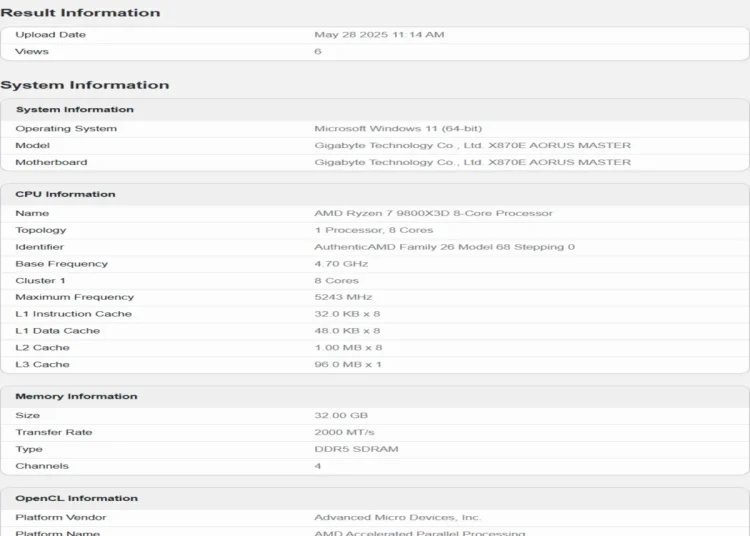Image resolution: width=750 pixels, height=536 pixels.
Task: Select the 'L1 Data Cache' label
Action: pyautogui.click(x=57, y=330)
